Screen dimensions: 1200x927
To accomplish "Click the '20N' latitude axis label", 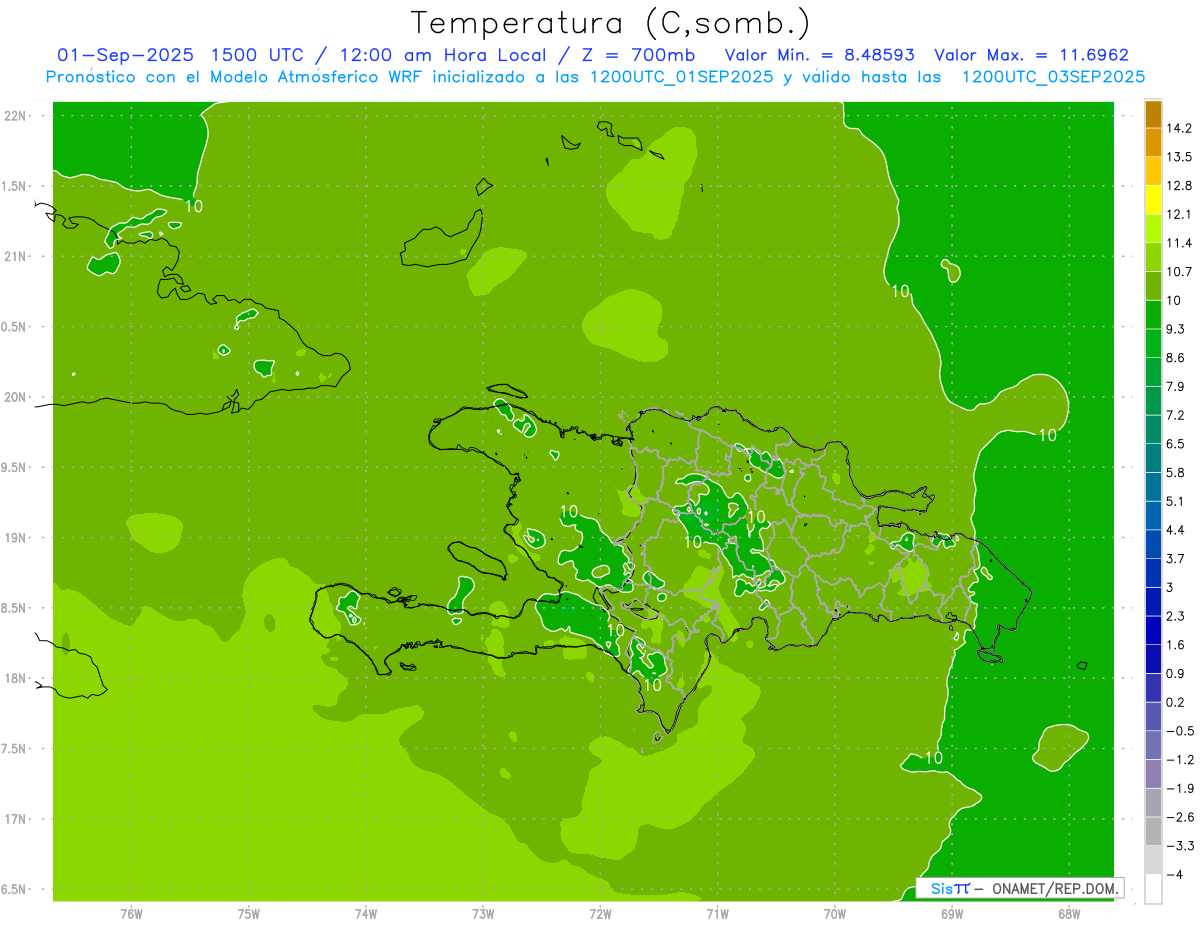I will click(x=15, y=397).
